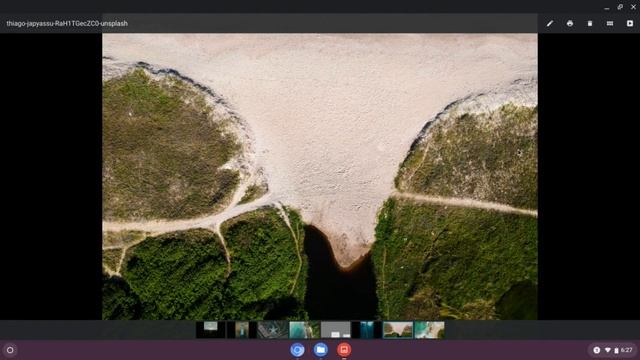Click the red Gallery app shelf icon
This screenshot has width=640, height=360.
[344, 350]
